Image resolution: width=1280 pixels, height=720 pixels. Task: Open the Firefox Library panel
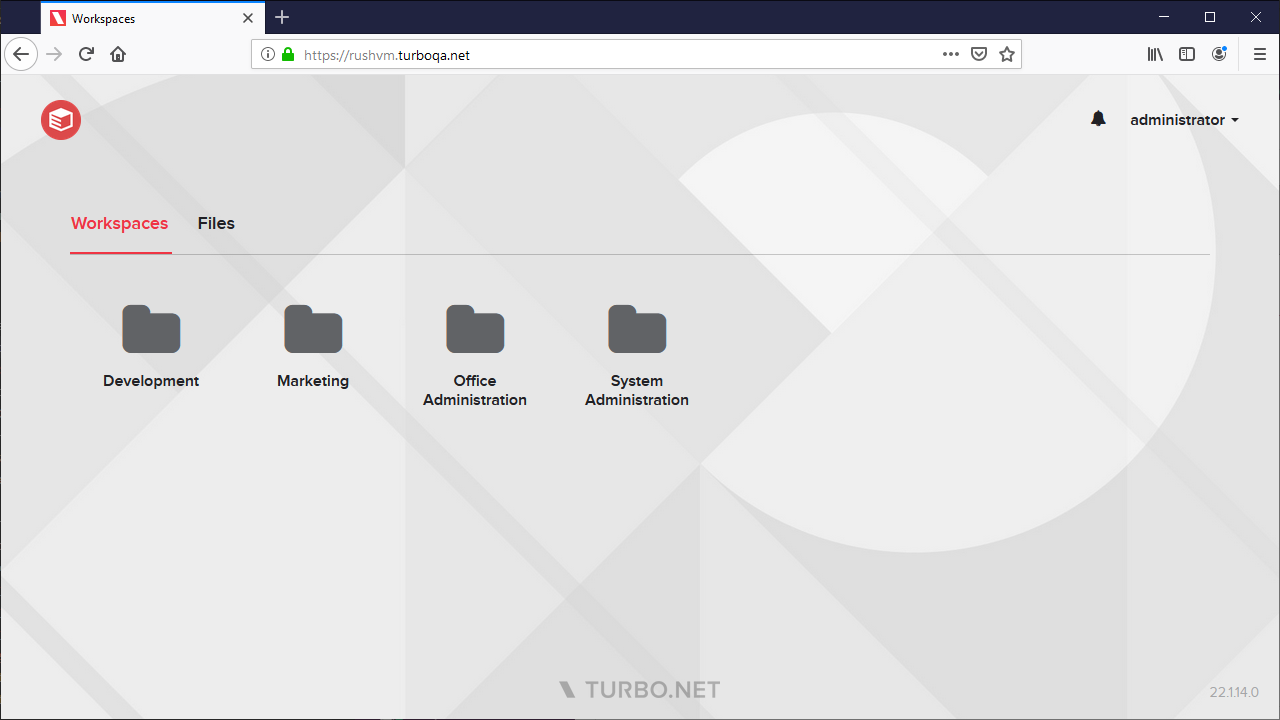[x=1155, y=54]
